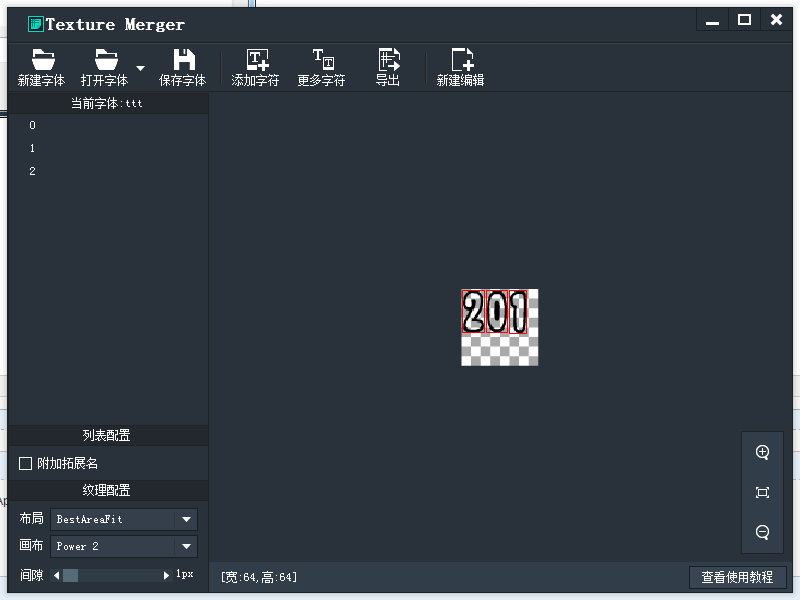Image resolution: width=800 pixels, height=600 pixels.
Task: Enable the 附加拓展名 checkbox
Action: point(26,463)
